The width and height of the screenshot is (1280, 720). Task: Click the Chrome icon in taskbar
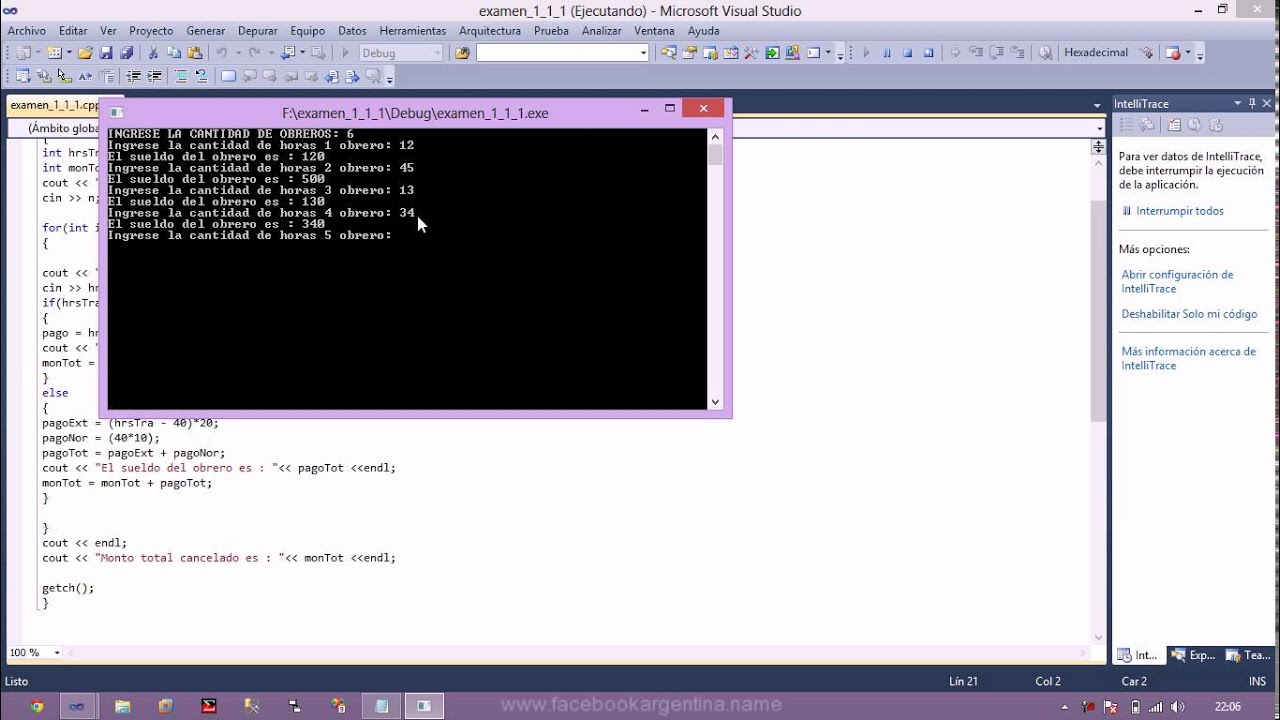(x=37, y=706)
